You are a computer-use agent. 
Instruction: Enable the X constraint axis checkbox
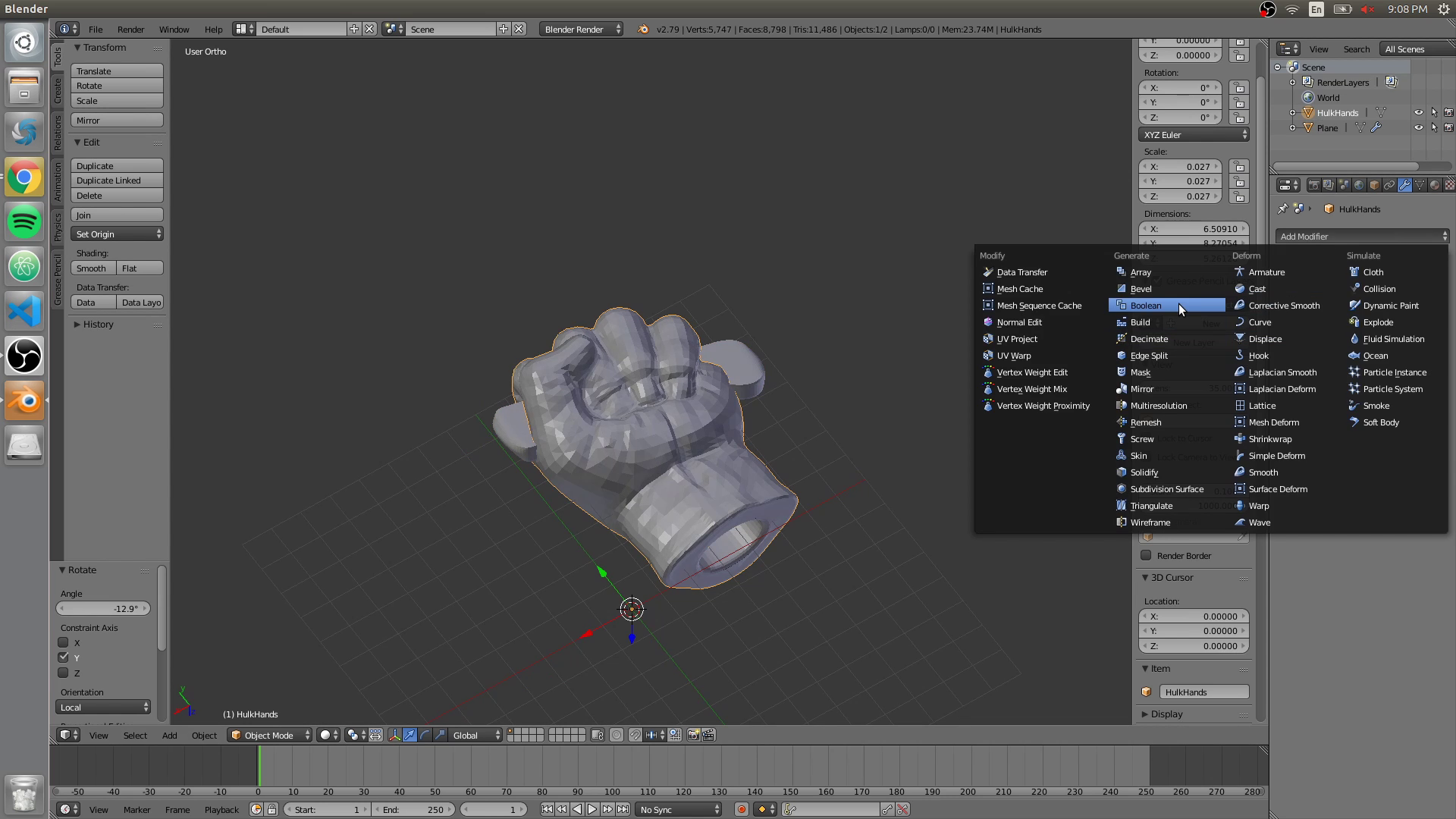coord(64,642)
